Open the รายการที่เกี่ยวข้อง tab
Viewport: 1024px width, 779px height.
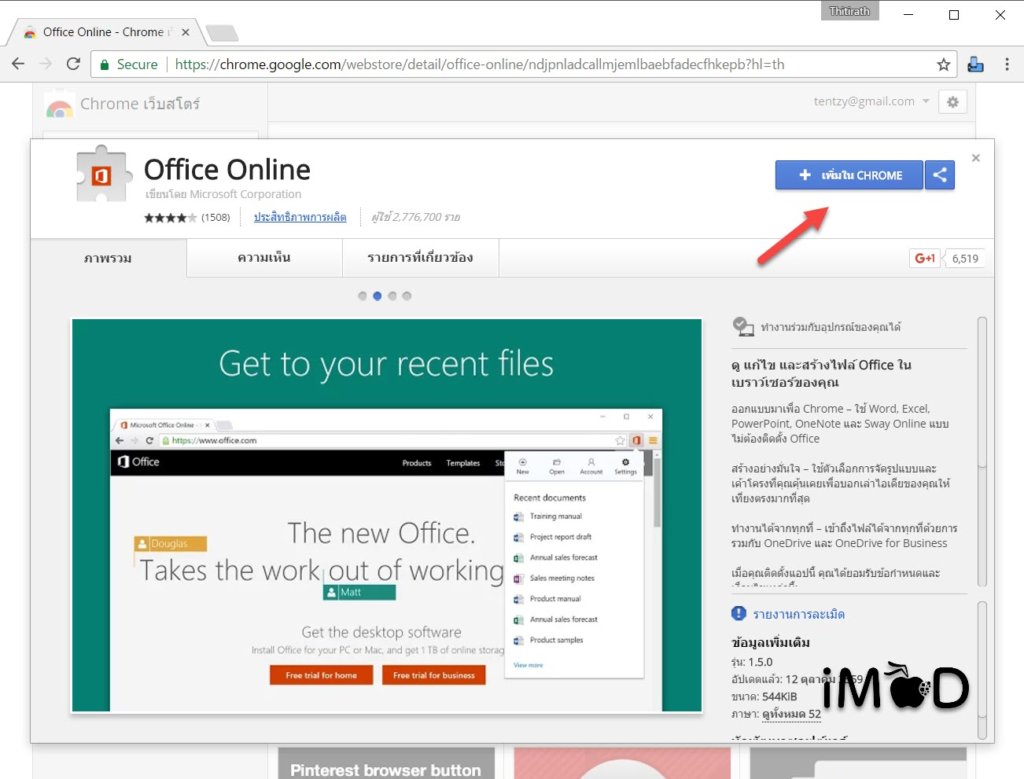pyautogui.click(x=420, y=258)
